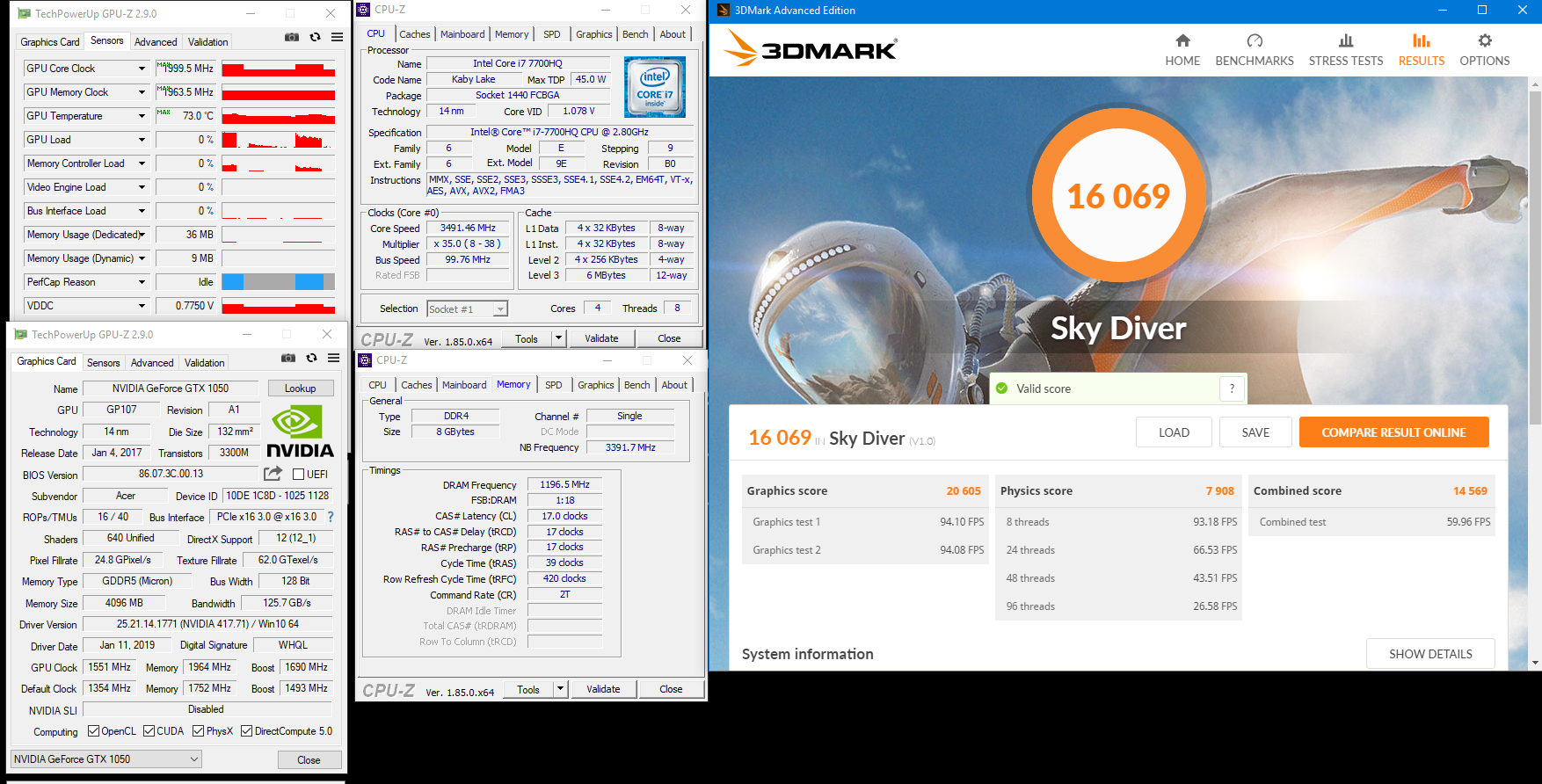Click the GPU Core Clock red graph
Image resolution: width=1542 pixels, height=784 pixels.
pyautogui.click(x=278, y=69)
